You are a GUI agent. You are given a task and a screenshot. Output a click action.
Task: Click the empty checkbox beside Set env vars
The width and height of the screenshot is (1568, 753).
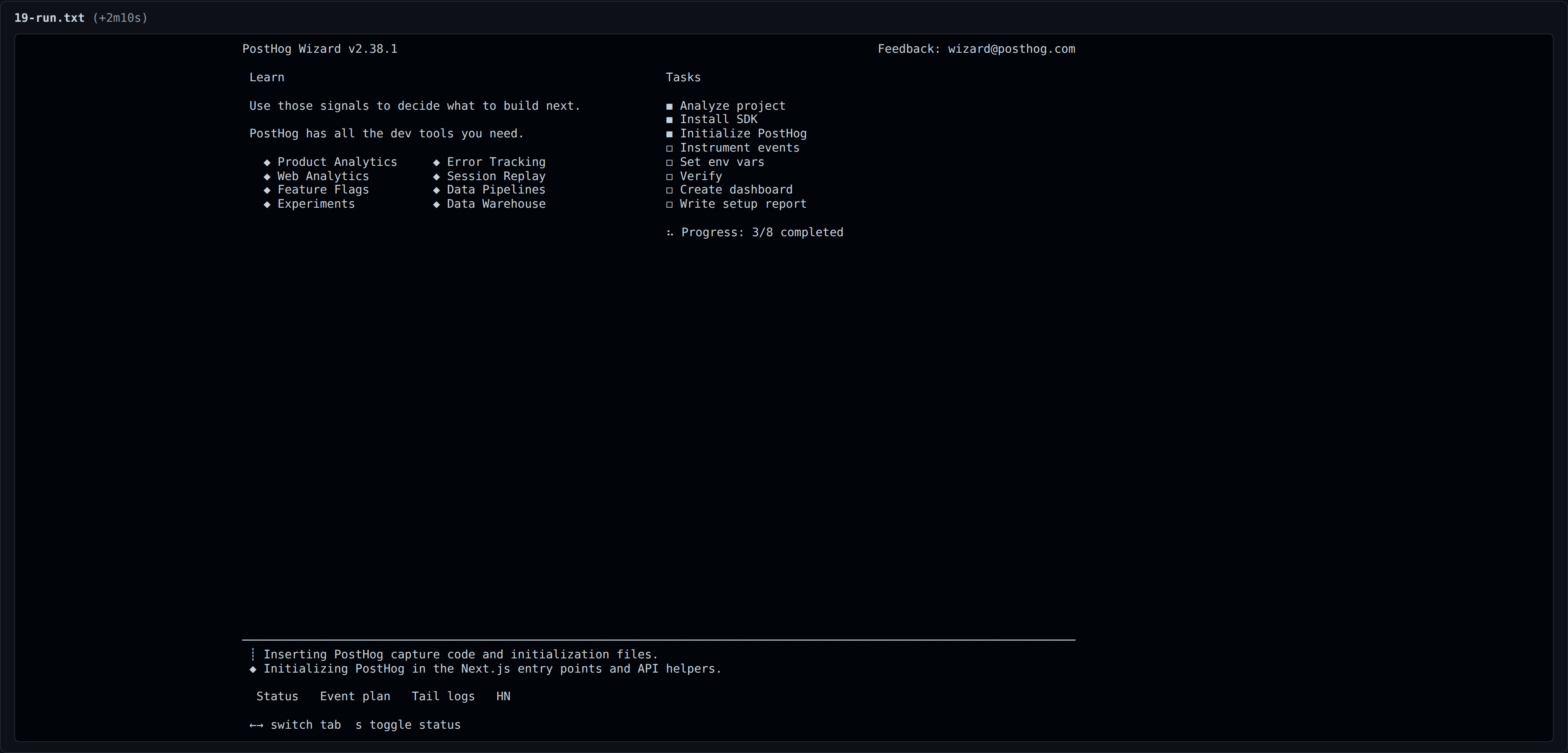(670, 162)
